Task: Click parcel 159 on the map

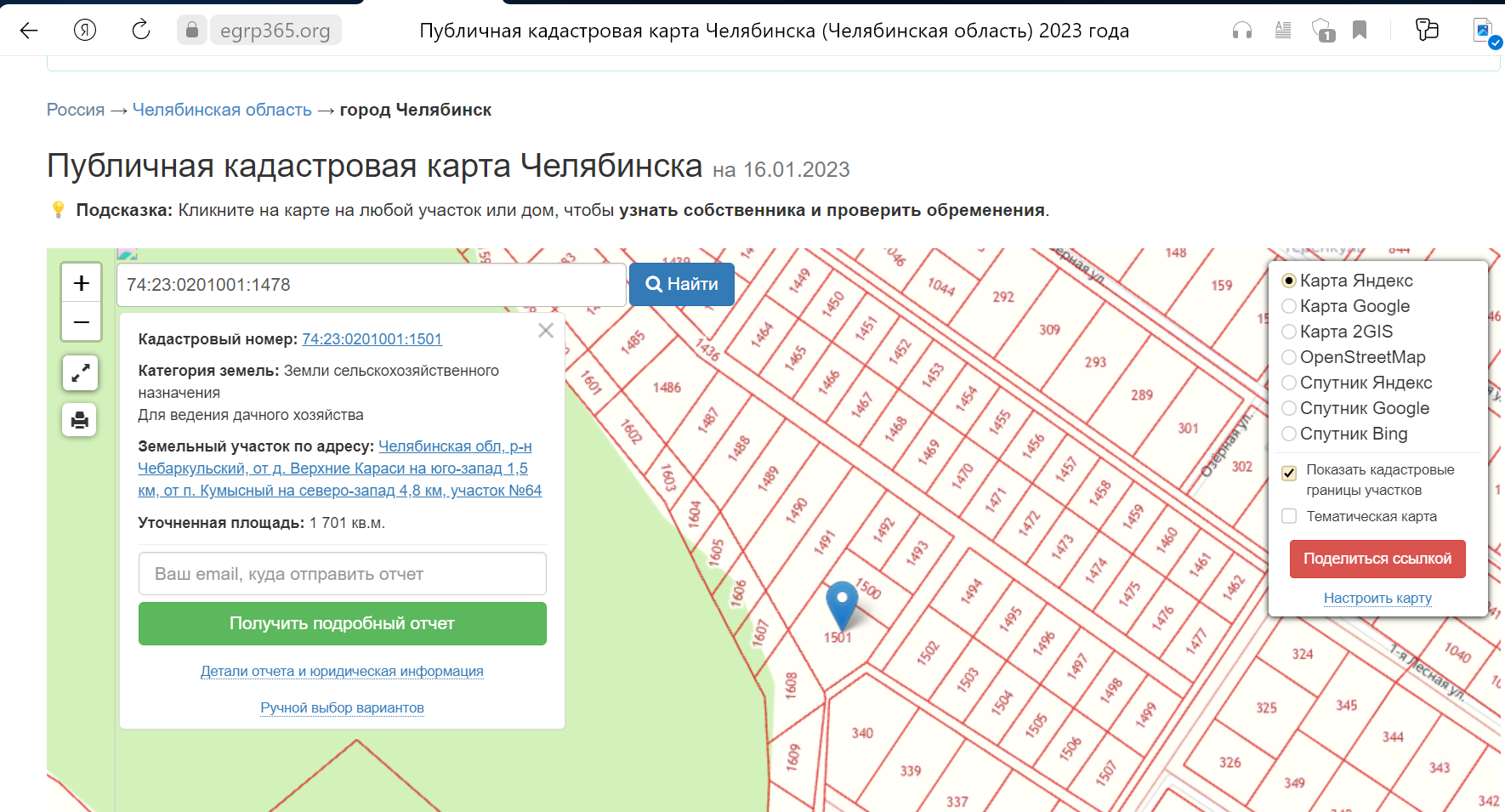Action: pos(1222,285)
